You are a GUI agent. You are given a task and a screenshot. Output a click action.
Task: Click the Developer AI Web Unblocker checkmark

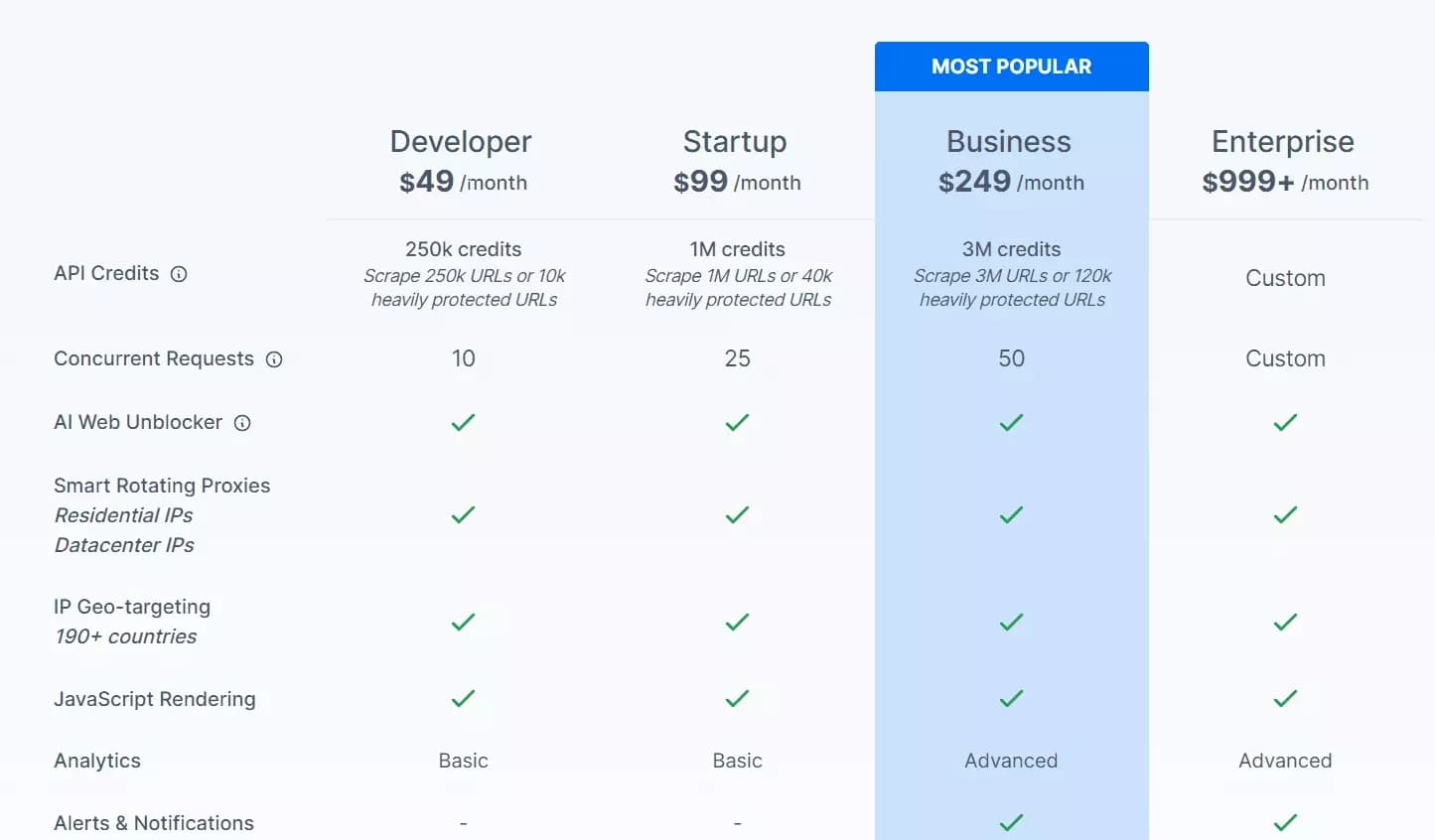463,423
